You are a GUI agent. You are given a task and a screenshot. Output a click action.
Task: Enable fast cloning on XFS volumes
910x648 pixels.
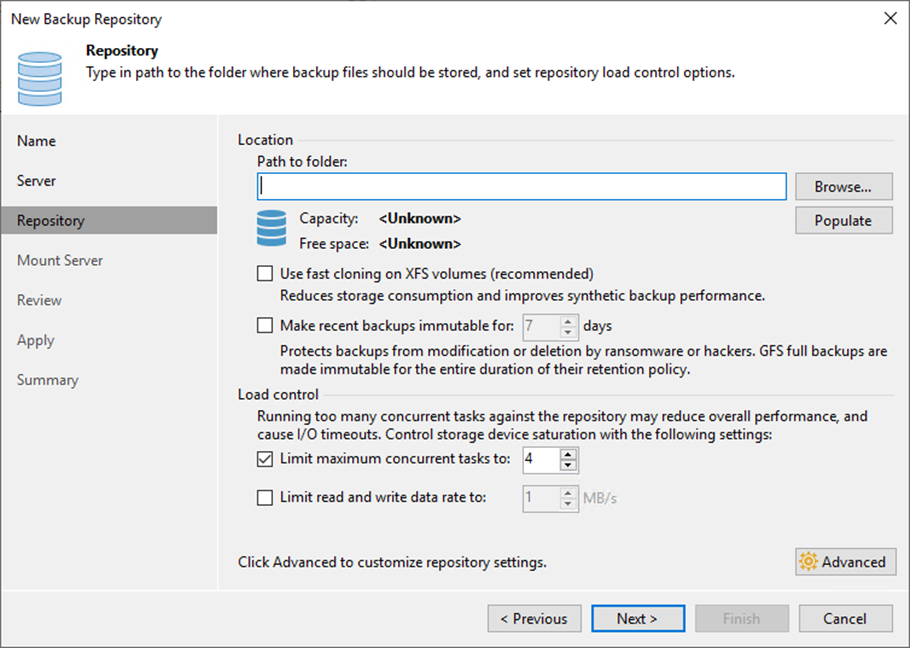coord(265,274)
